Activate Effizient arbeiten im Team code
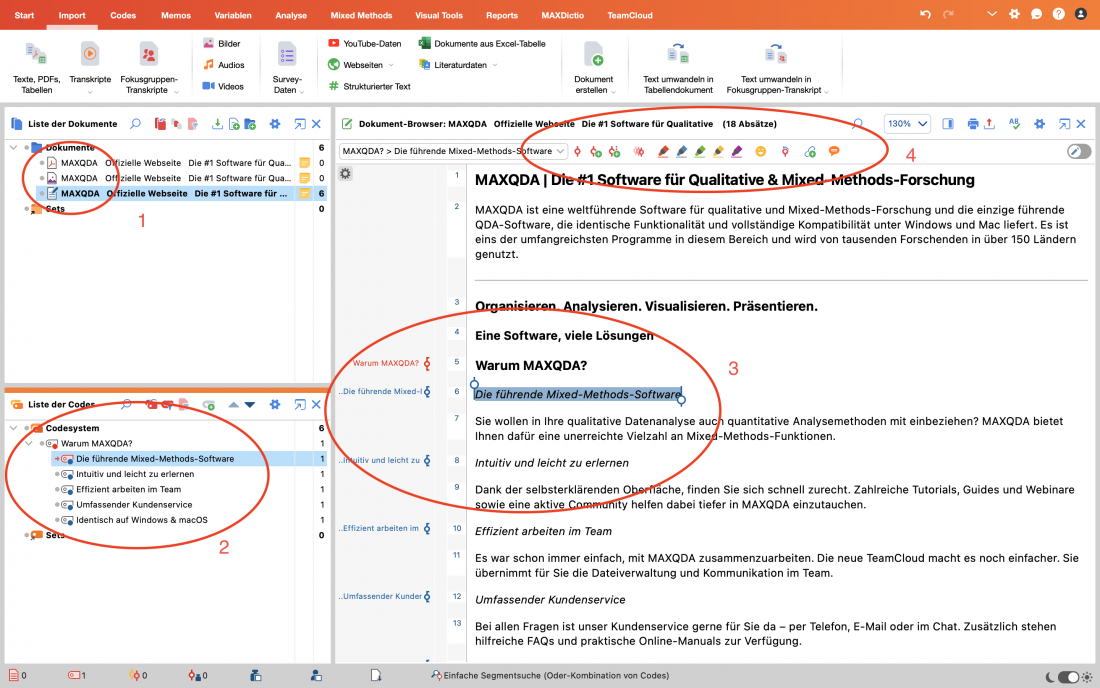Image resolution: width=1100 pixels, height=688 pixels. tap(57, 490)
